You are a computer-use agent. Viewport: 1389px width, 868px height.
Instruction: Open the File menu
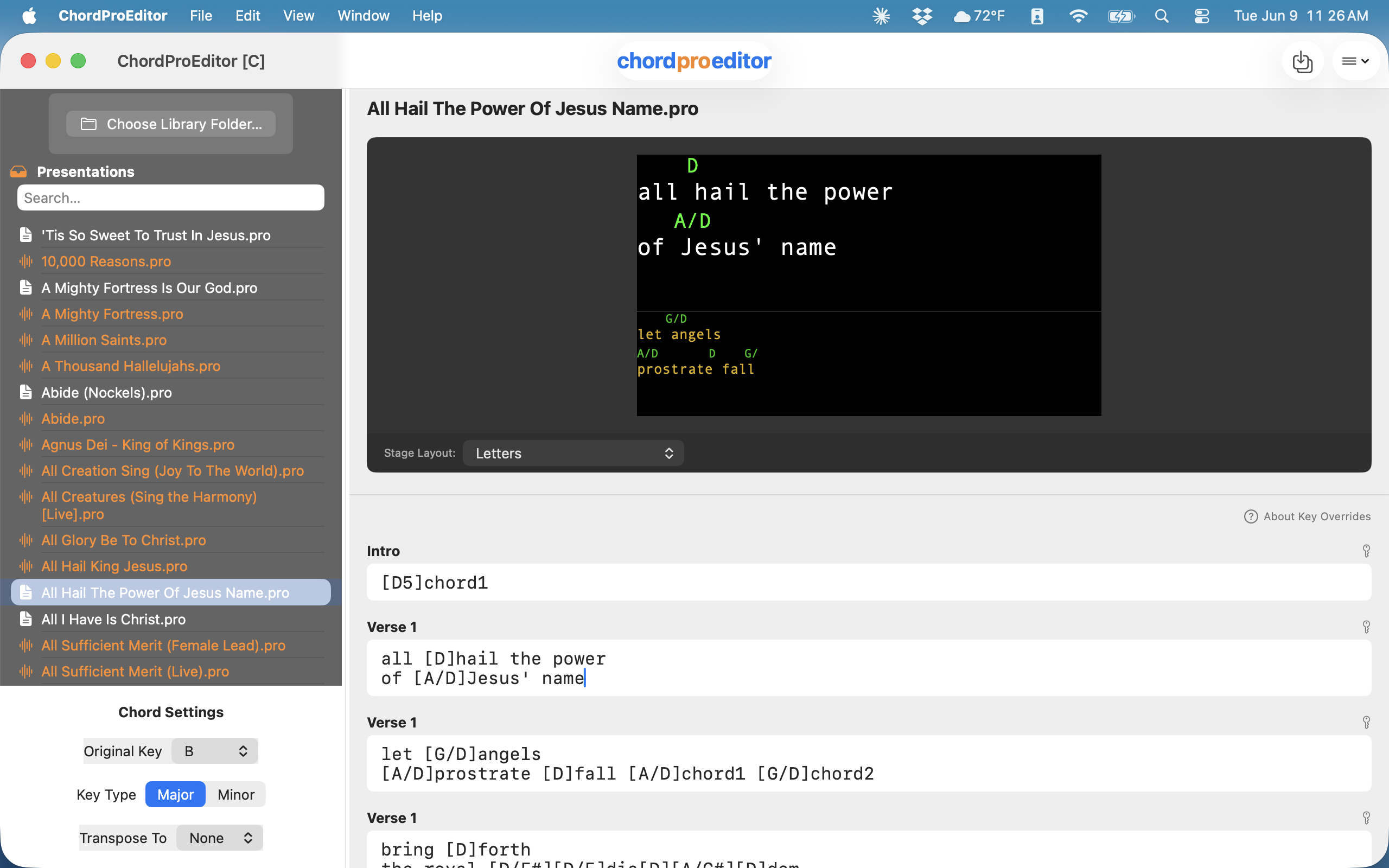pos(201,16)
